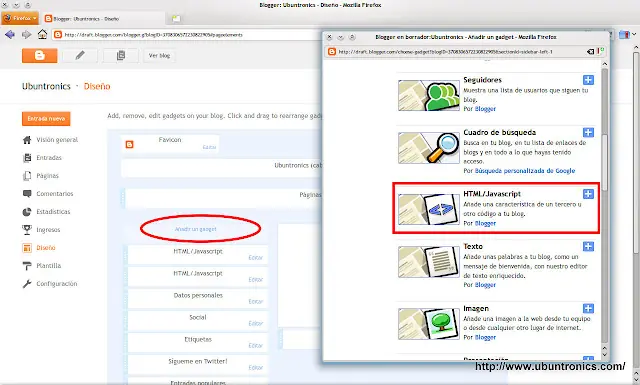Click the Ubuntronics (cabecera) gadget
640x385 pixels.
(223, 168)
